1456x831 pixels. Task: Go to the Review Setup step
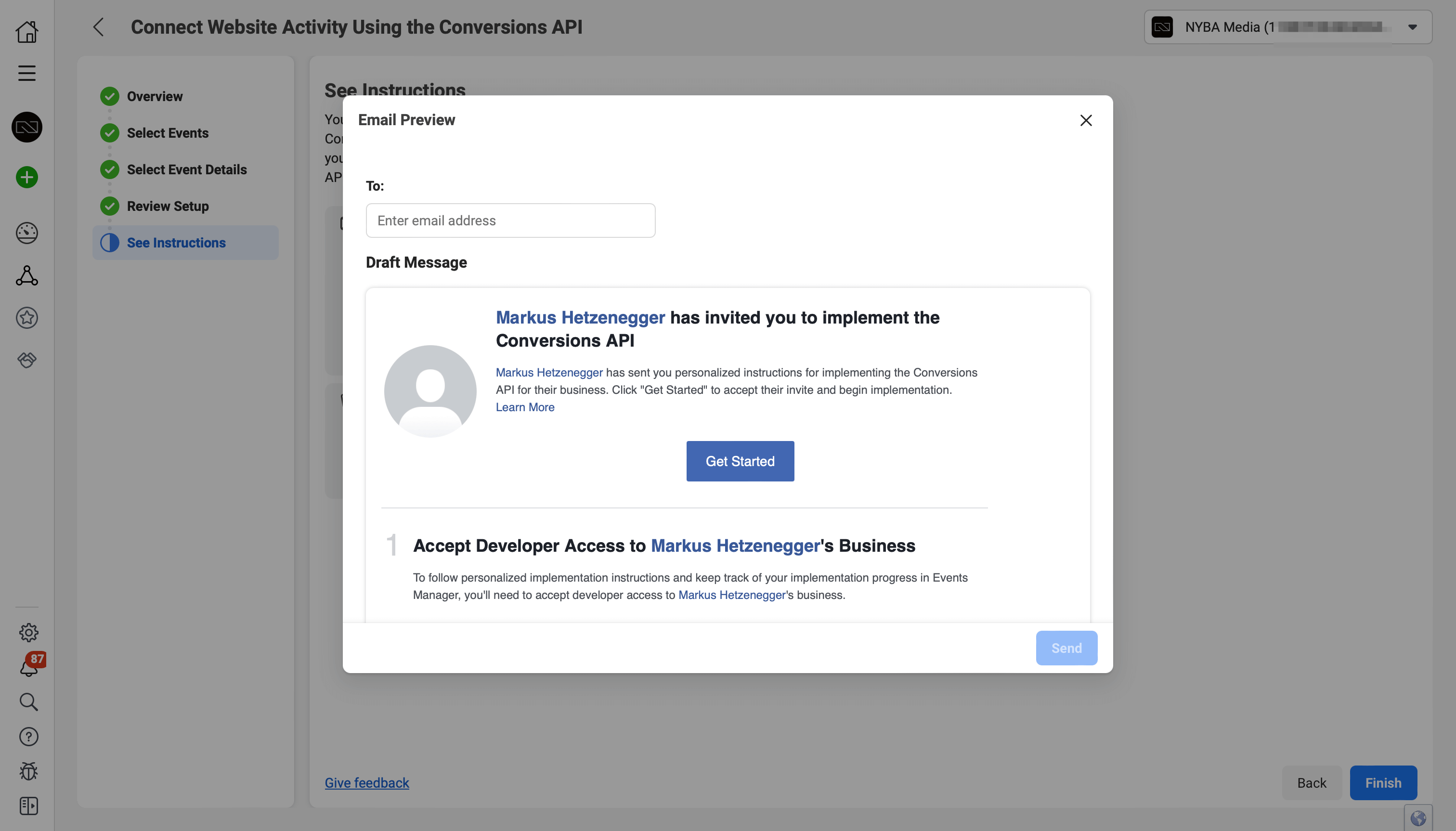[x=168, y=206]
